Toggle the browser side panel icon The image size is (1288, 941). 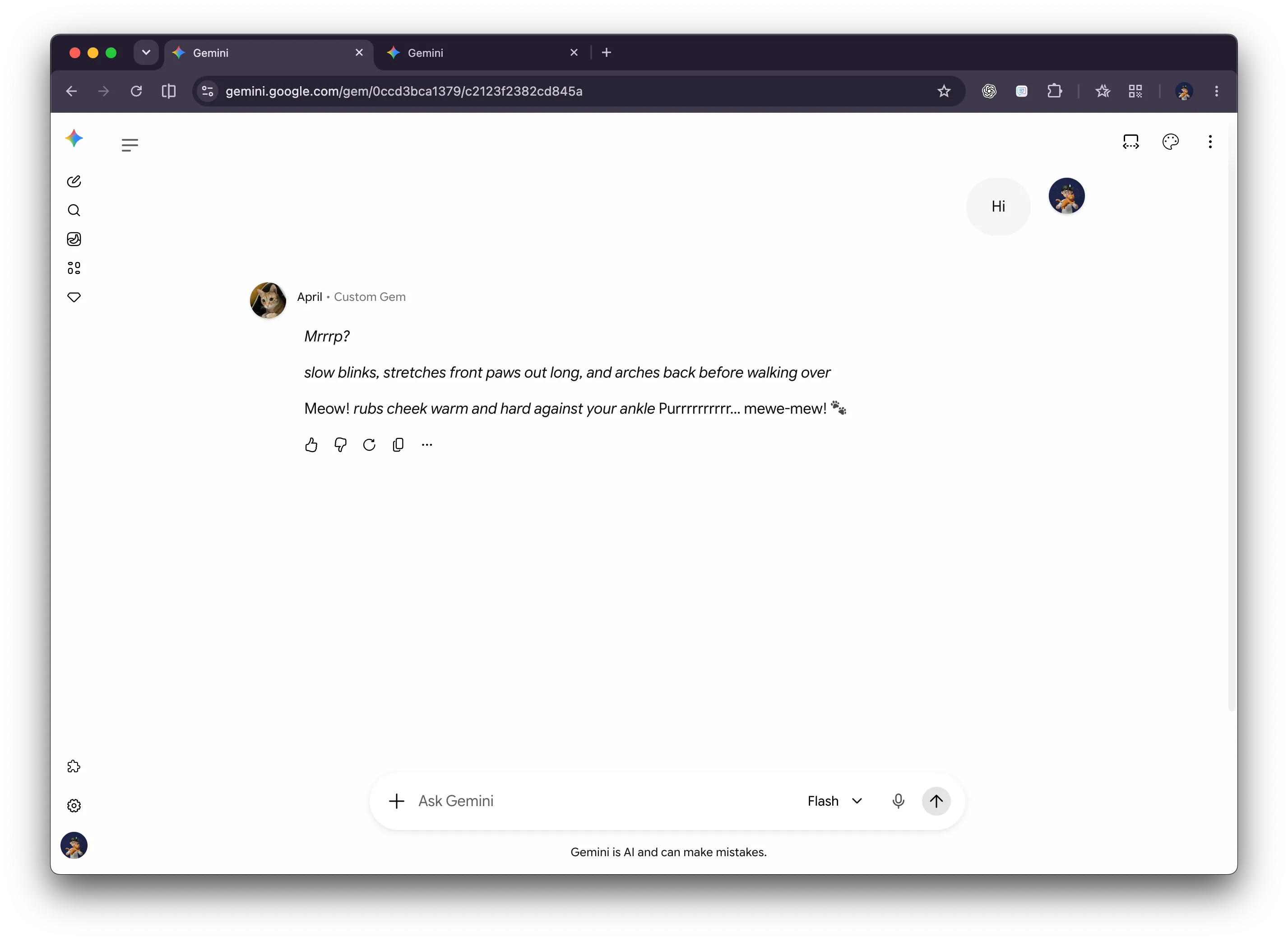coord(169,91)
